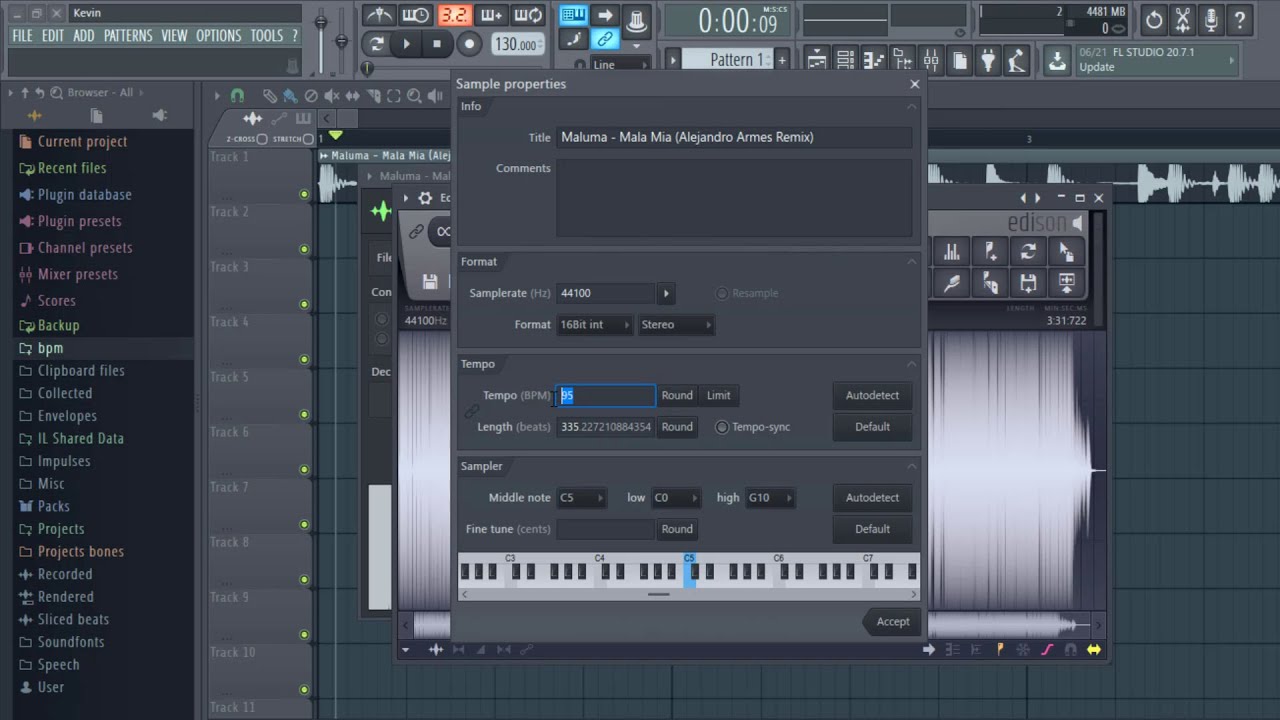This screenshot has width=1280, height=720.
Task: Click the undo history icon in the top toolbar
Action: 1154,19
